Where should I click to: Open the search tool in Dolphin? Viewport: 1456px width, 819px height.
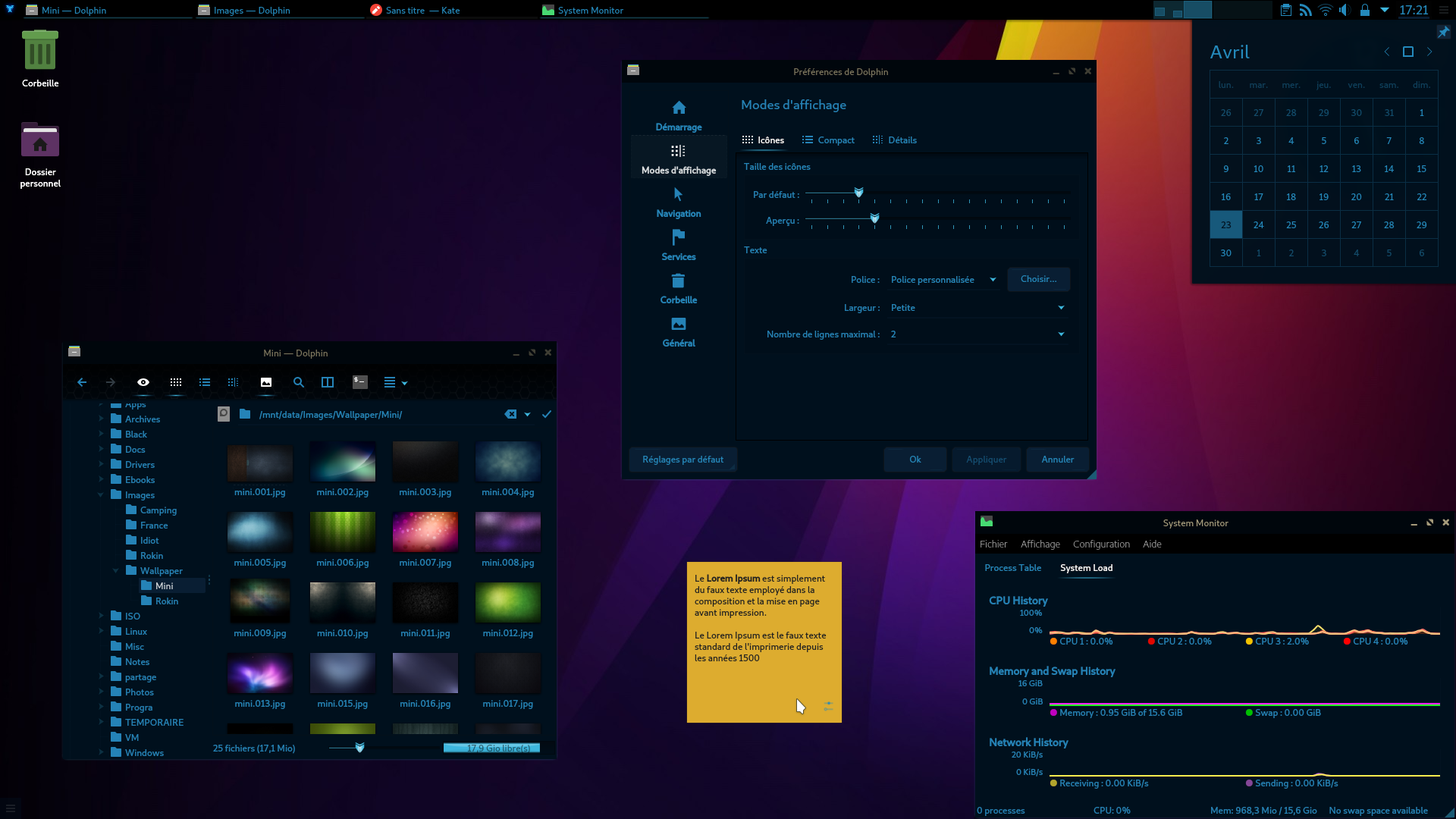point(299,382)
